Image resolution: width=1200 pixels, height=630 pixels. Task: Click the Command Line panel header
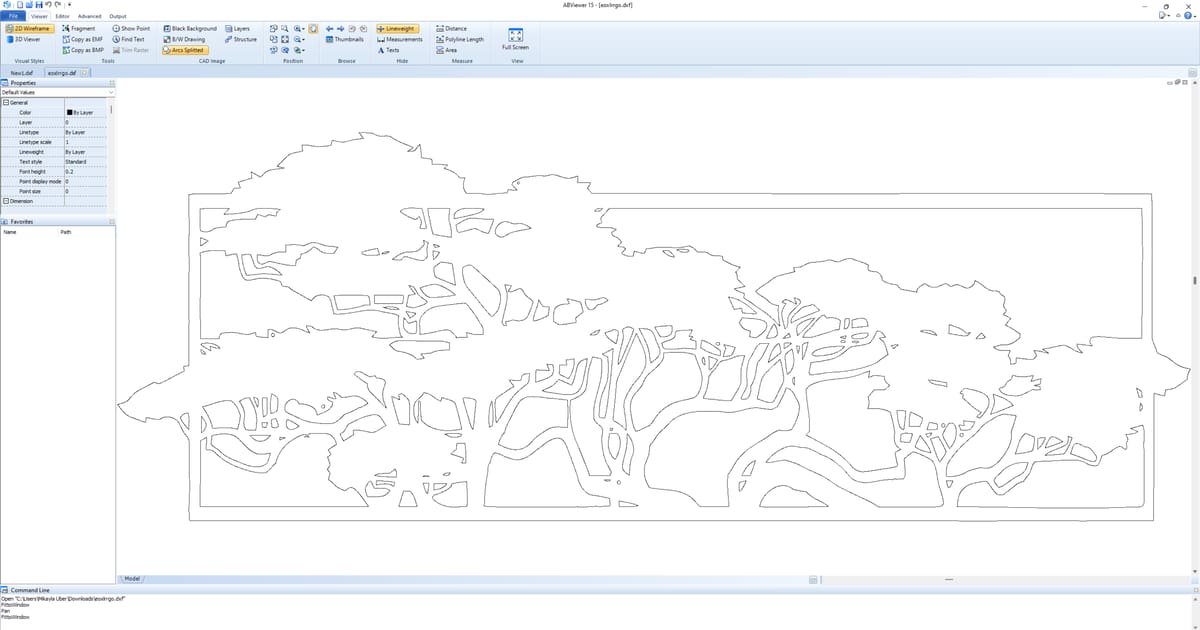[600, 590]
